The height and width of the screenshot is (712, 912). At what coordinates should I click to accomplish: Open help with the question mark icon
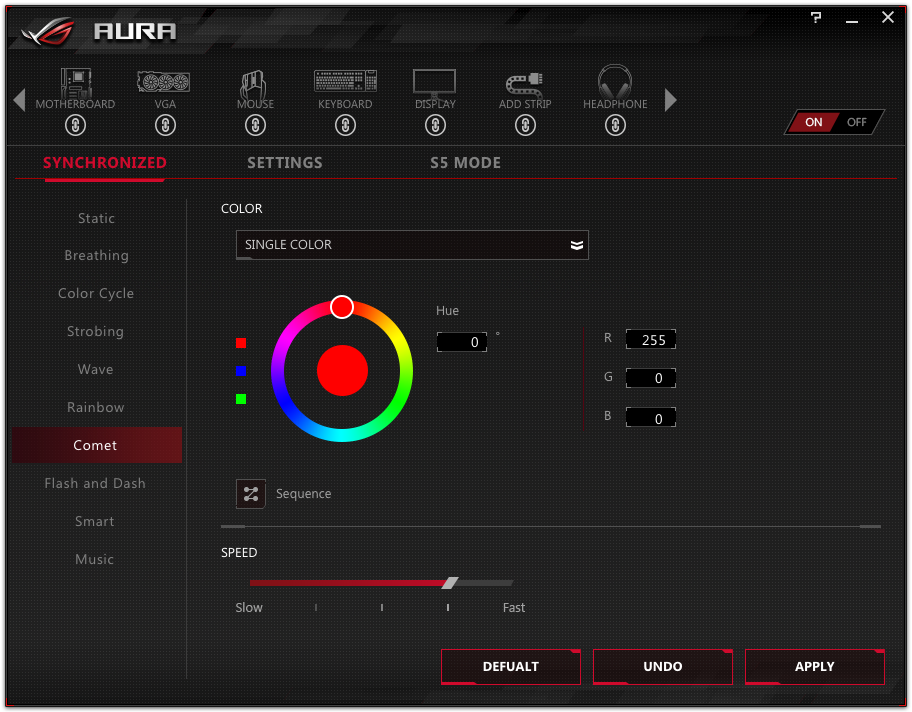click(816, 17)
